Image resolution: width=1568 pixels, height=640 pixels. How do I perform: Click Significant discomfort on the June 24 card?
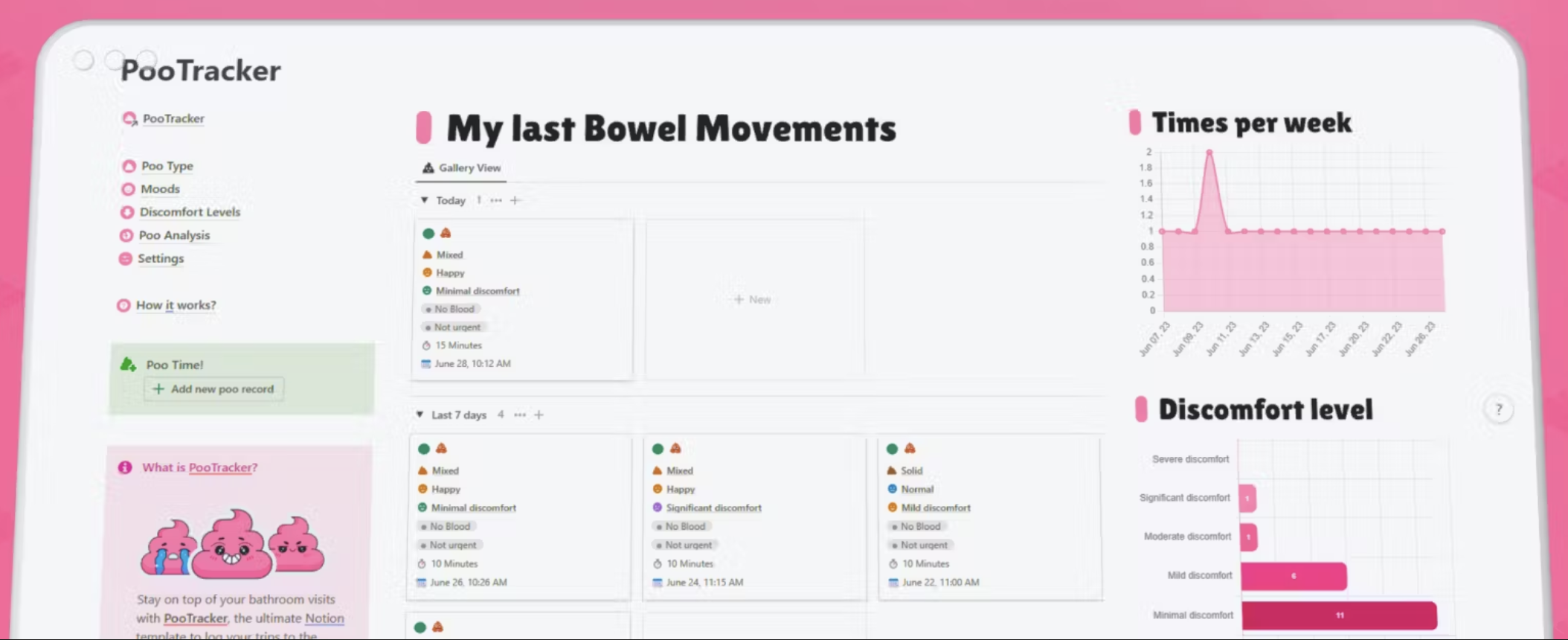point(713,508)
